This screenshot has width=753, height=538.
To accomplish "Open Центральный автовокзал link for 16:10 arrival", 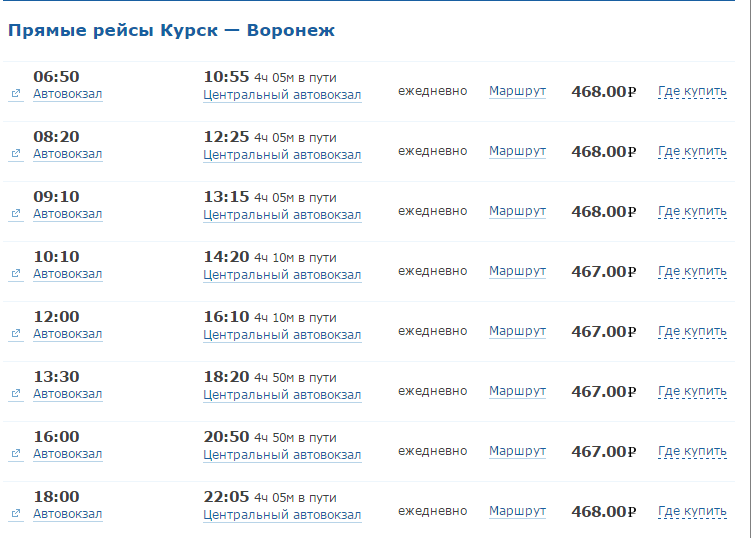I will pyautogui.click(x=282, y=335).
